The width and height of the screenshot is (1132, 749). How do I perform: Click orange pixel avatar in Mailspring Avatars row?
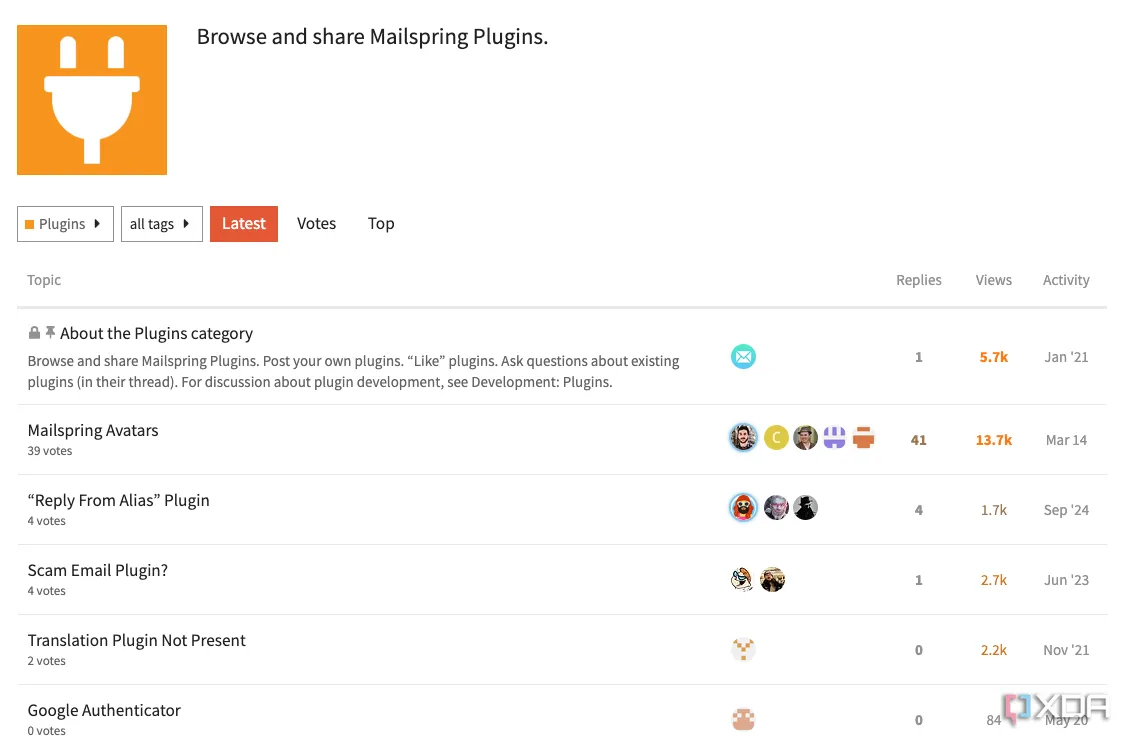click(863, 437)
